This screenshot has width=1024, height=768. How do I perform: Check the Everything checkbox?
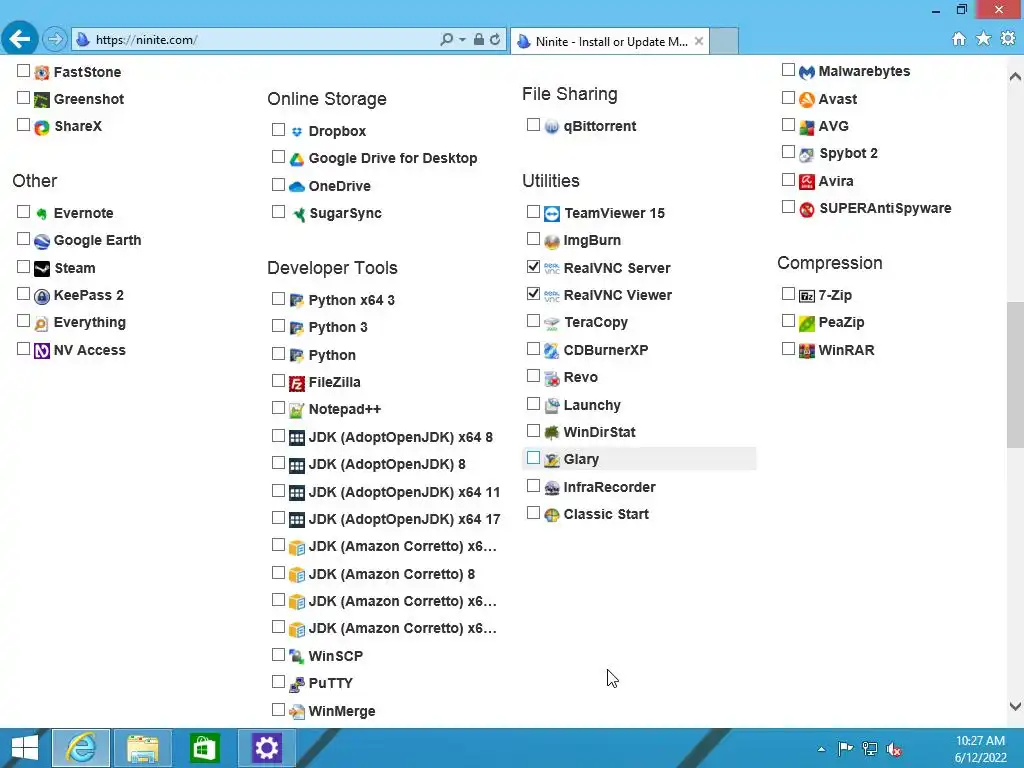click(x=24, y=321)
